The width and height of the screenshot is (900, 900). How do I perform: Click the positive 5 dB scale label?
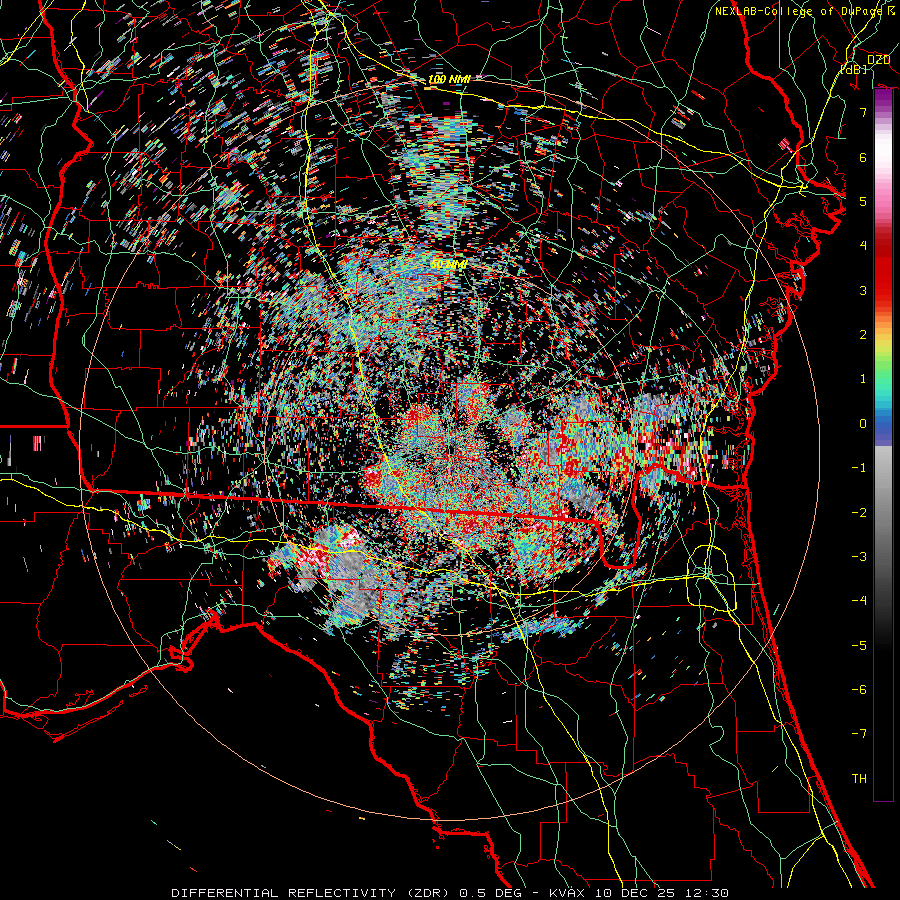pyautogui.click(x=863, y=201)
